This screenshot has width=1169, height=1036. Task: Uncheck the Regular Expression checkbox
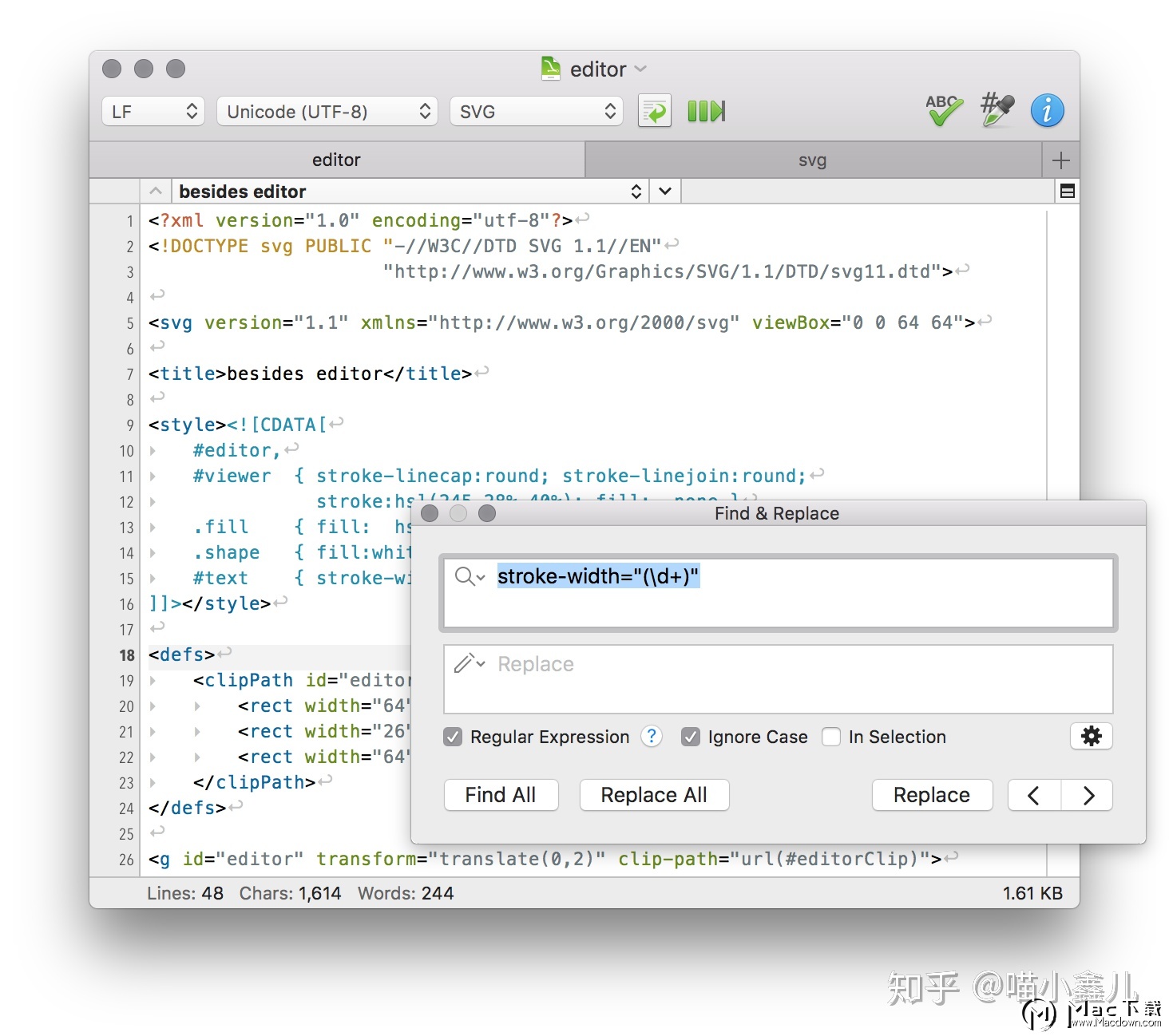coord(453,737)
